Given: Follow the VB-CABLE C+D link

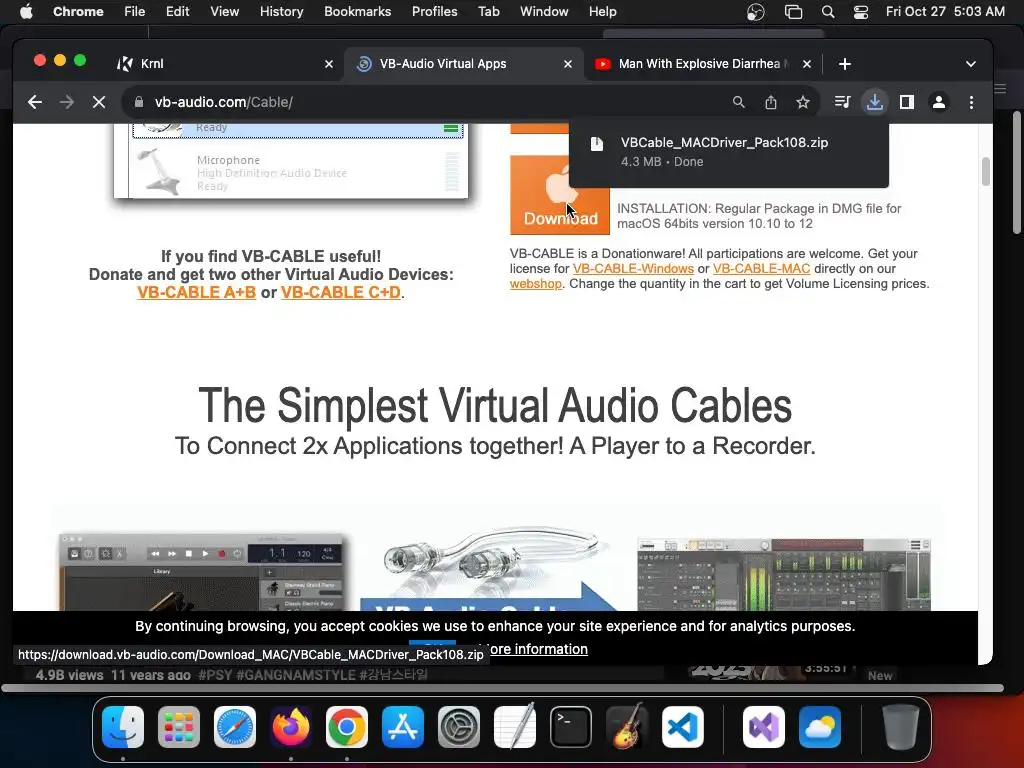Looking at the screenshot, I should pyautogui.click(x=341, y=293).
